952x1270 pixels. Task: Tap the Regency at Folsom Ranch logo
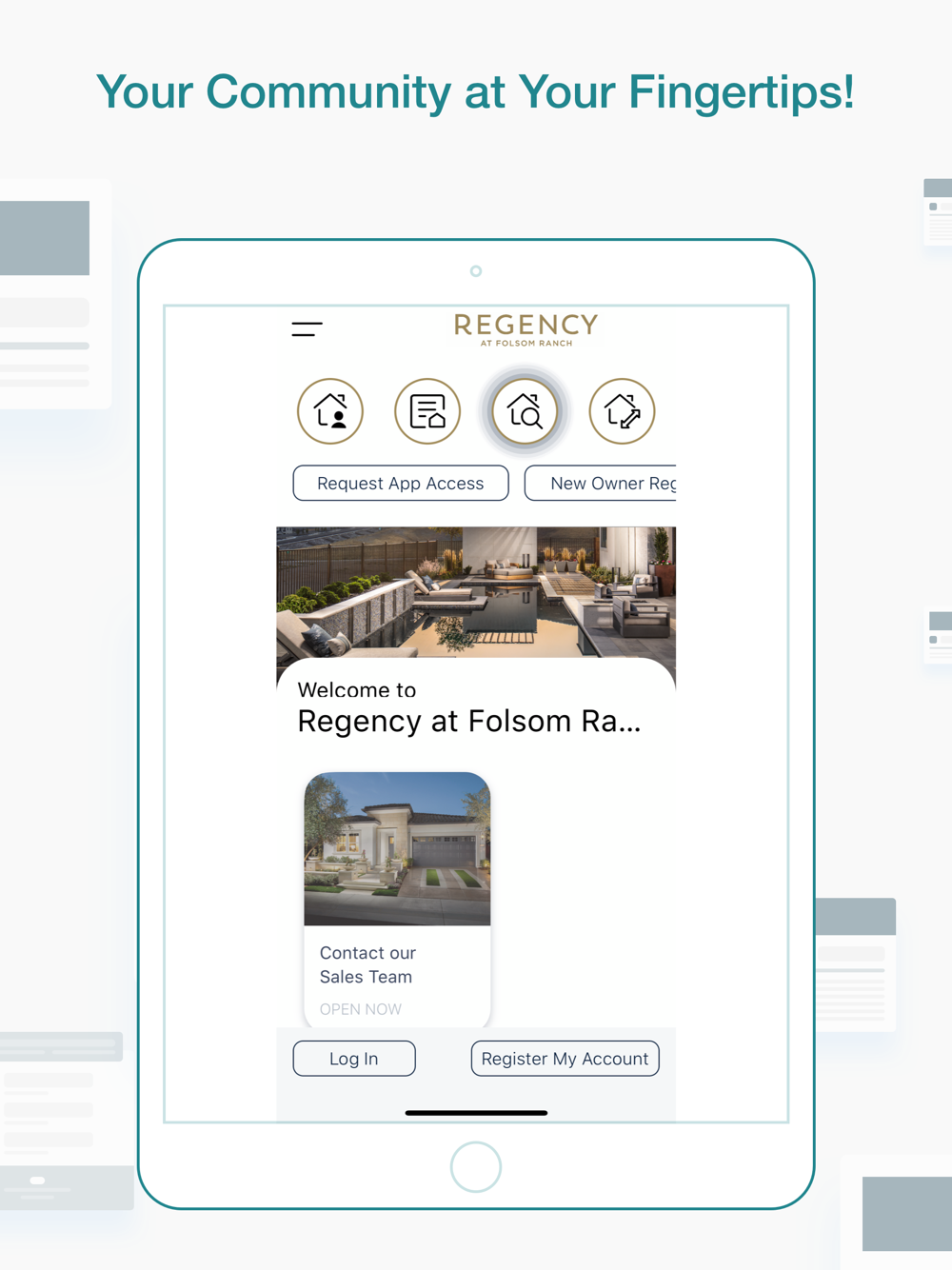click(526, 329)
